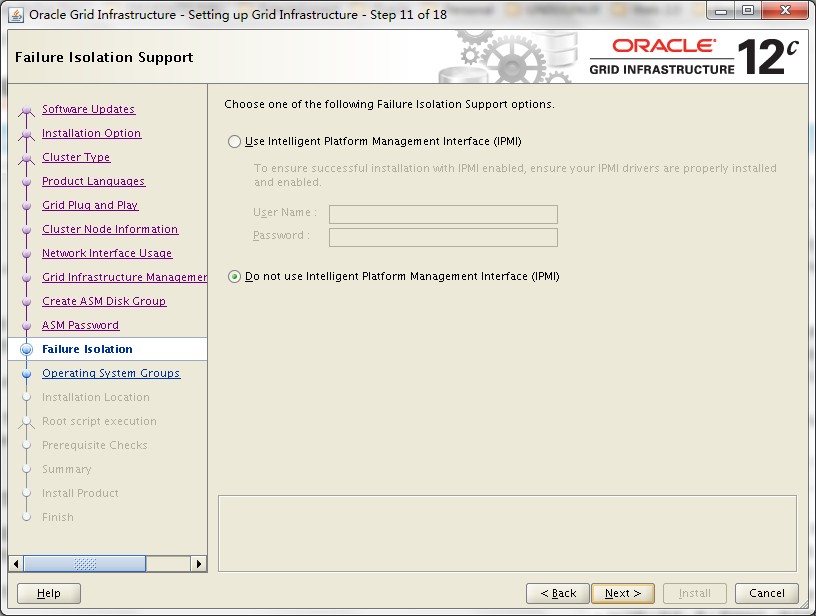Click the Failure Isolation Support heading text
This screenshot has height=616, width=816.
coord(104,57)
